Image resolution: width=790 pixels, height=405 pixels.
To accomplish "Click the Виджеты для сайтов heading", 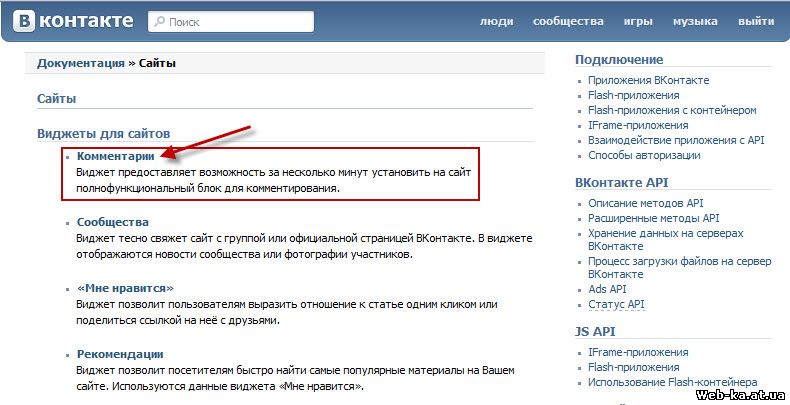I will pyautogui.click(x=103, y=134).
